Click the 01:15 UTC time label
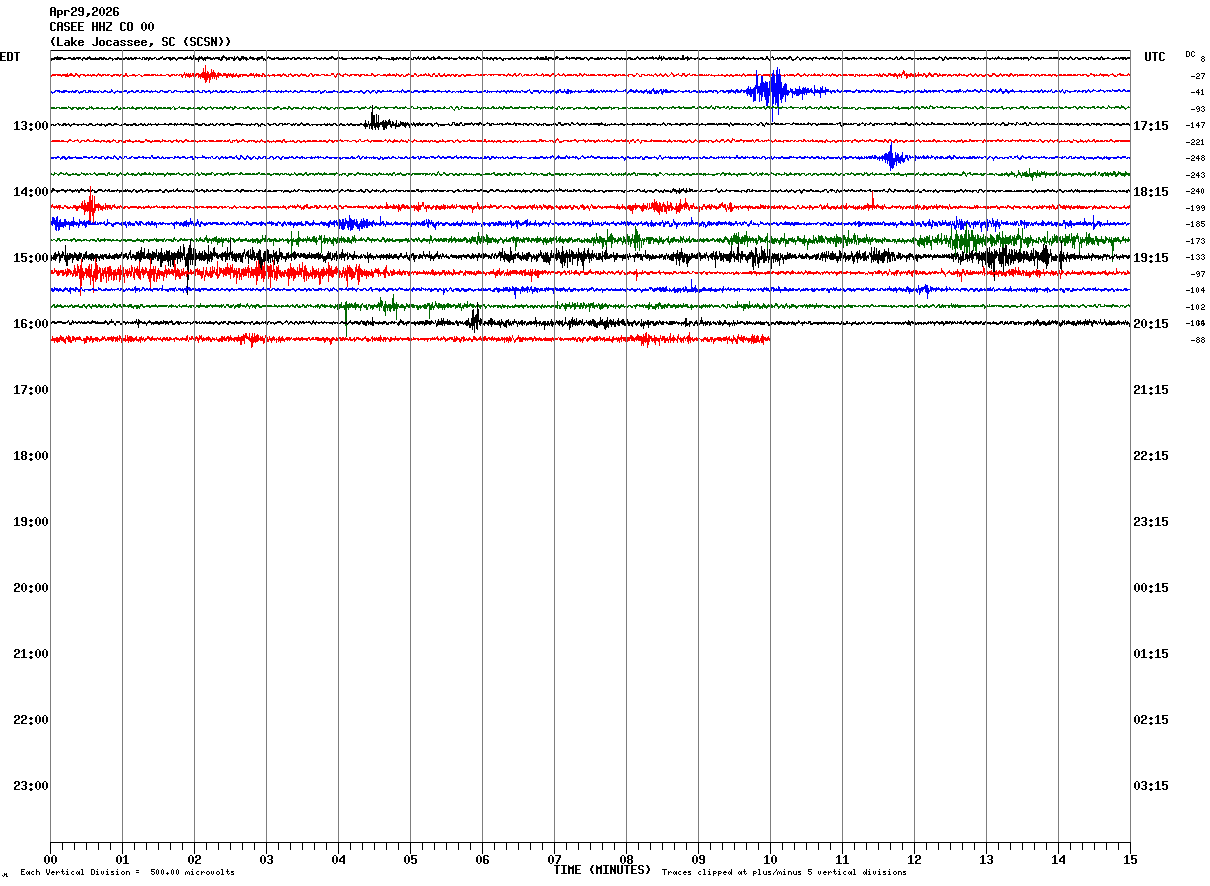The image size is (1210, 886). point(1151,654)
